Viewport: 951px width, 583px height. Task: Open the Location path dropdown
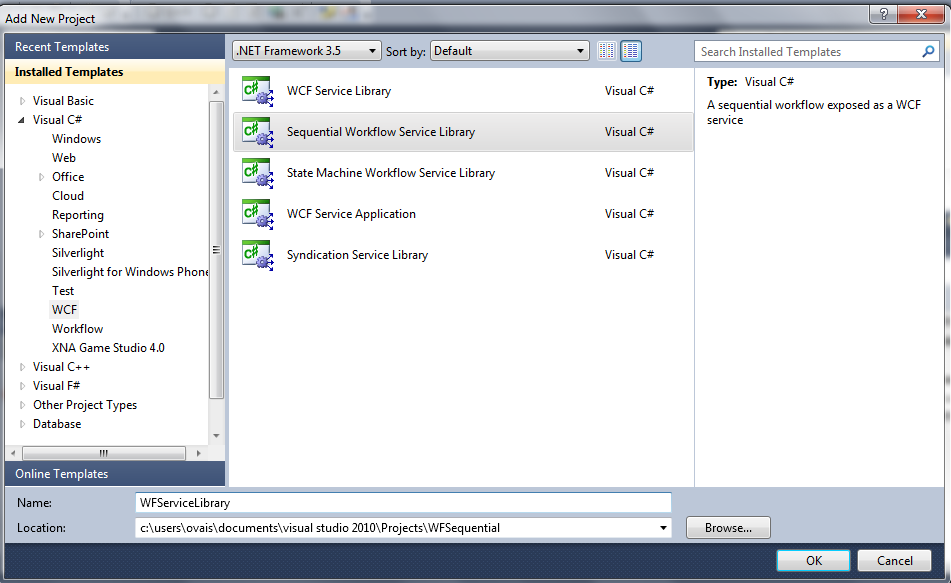[x=663, y=528]
